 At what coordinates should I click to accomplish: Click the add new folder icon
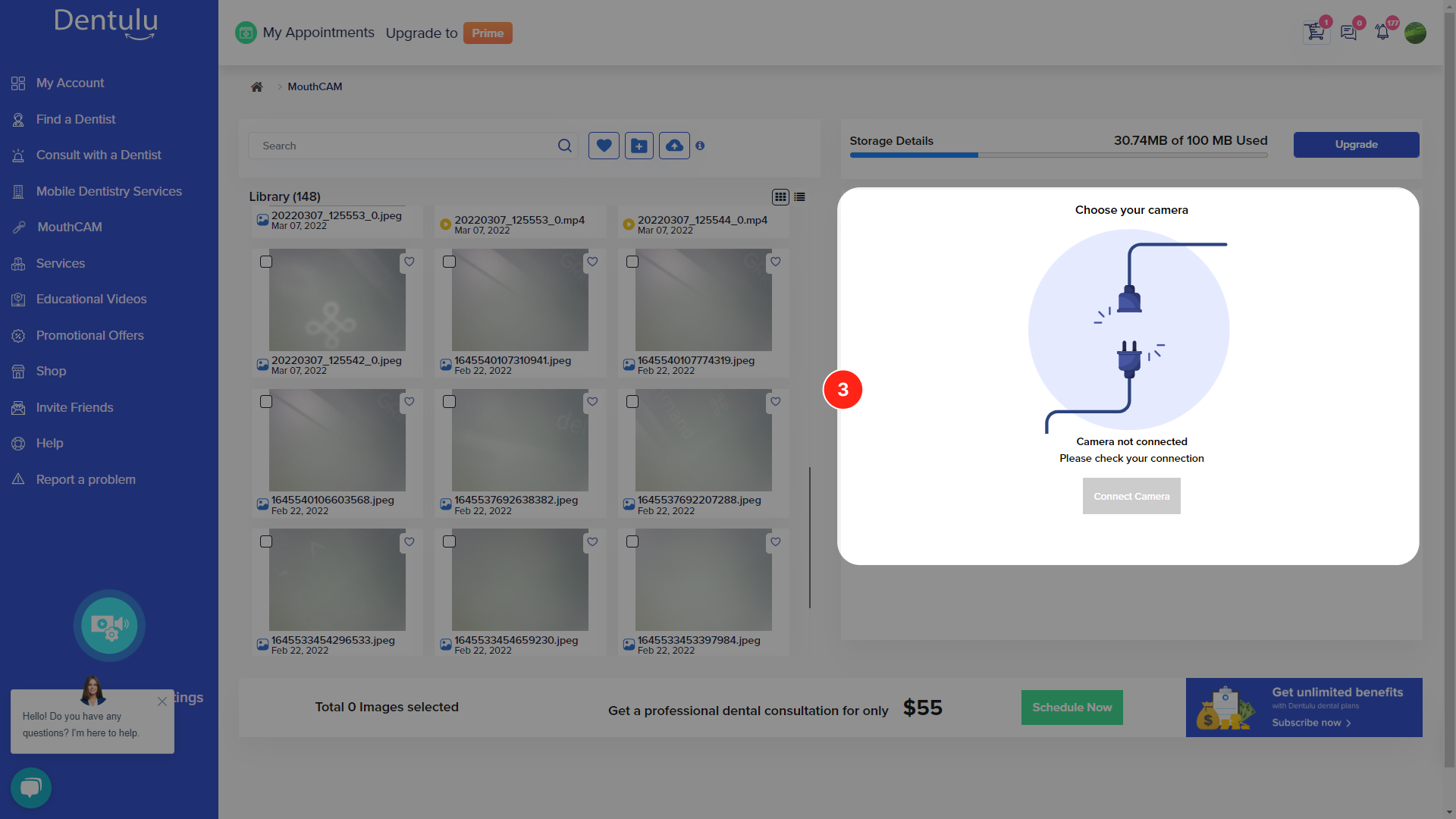point(639,146)
